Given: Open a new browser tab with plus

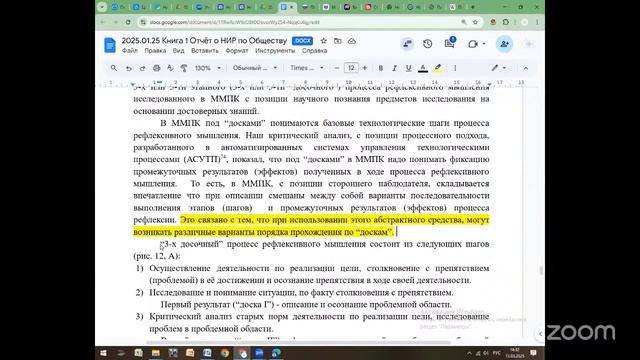Looking at the screenshot, I should coord(473,7).
